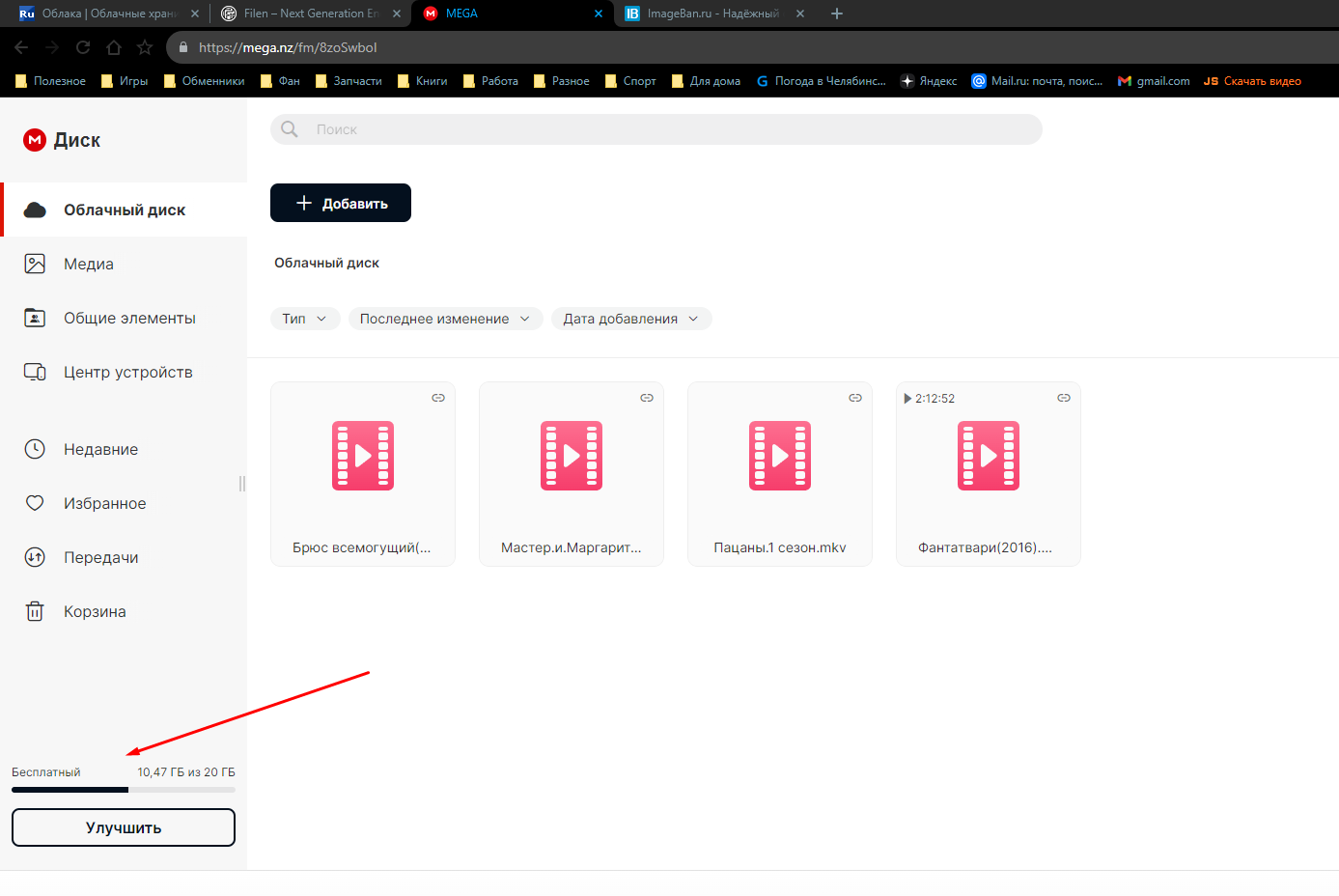Bookmark this page with star icon
Viewport: 1339px width, 896px height.
click(145, 47)
